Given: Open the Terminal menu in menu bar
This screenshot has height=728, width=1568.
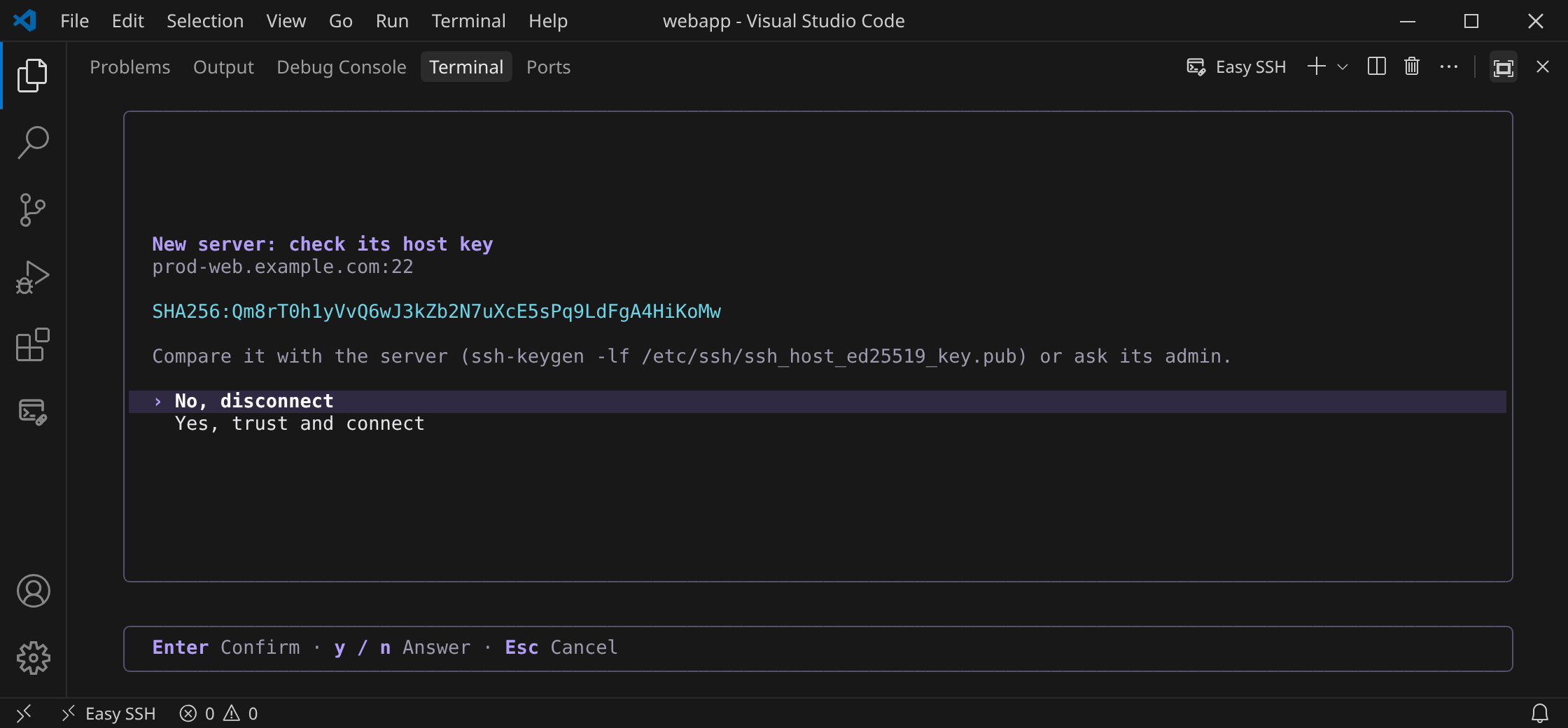Looking at the screenshot, I should tap(468, 20).
